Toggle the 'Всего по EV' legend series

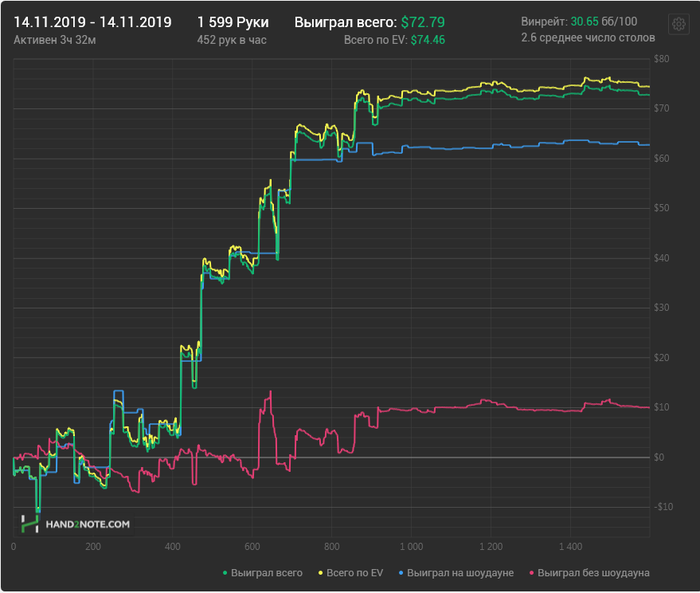[x=350, y=573]
